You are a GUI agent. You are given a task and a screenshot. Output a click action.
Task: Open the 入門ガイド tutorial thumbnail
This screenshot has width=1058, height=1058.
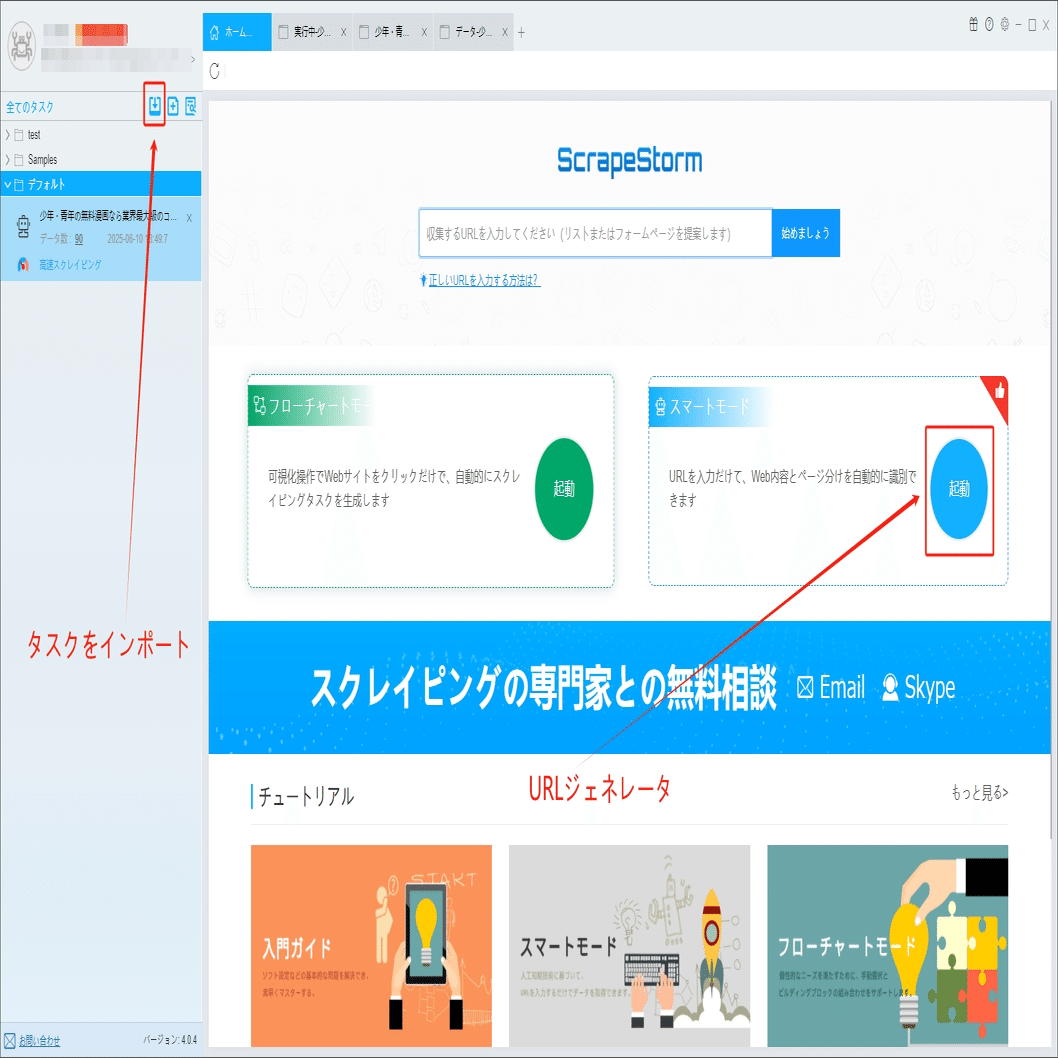[371, 945]
